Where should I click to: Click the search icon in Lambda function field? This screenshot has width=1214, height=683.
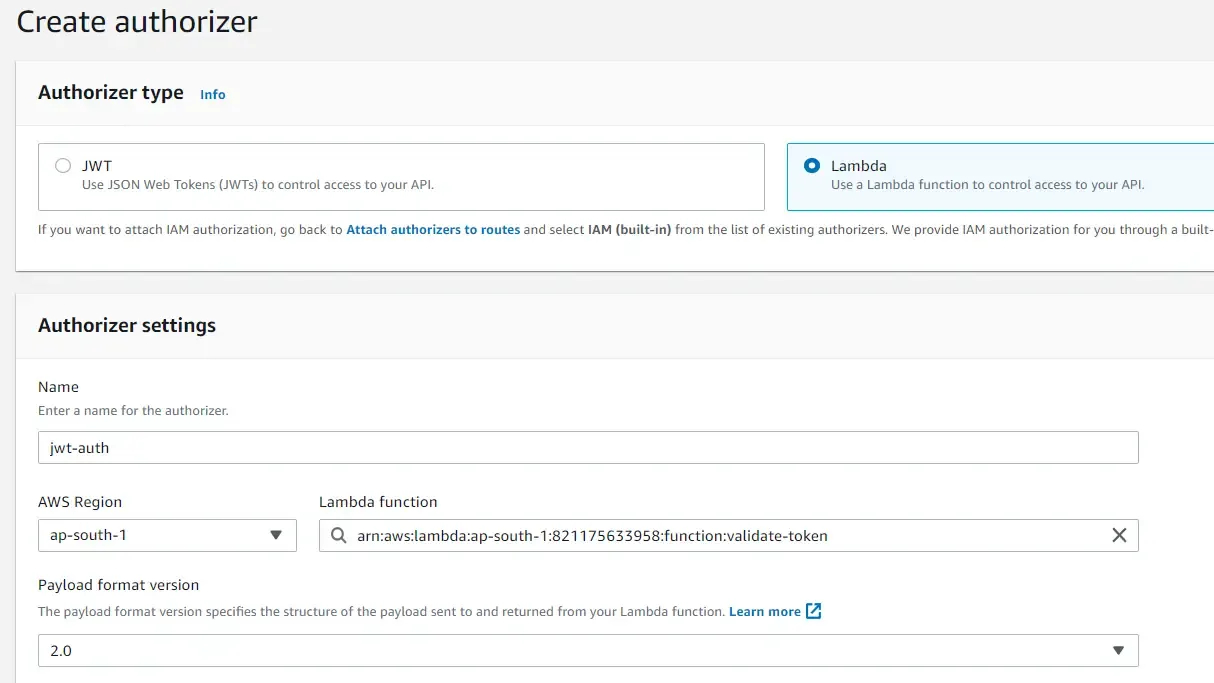(338, 535)
